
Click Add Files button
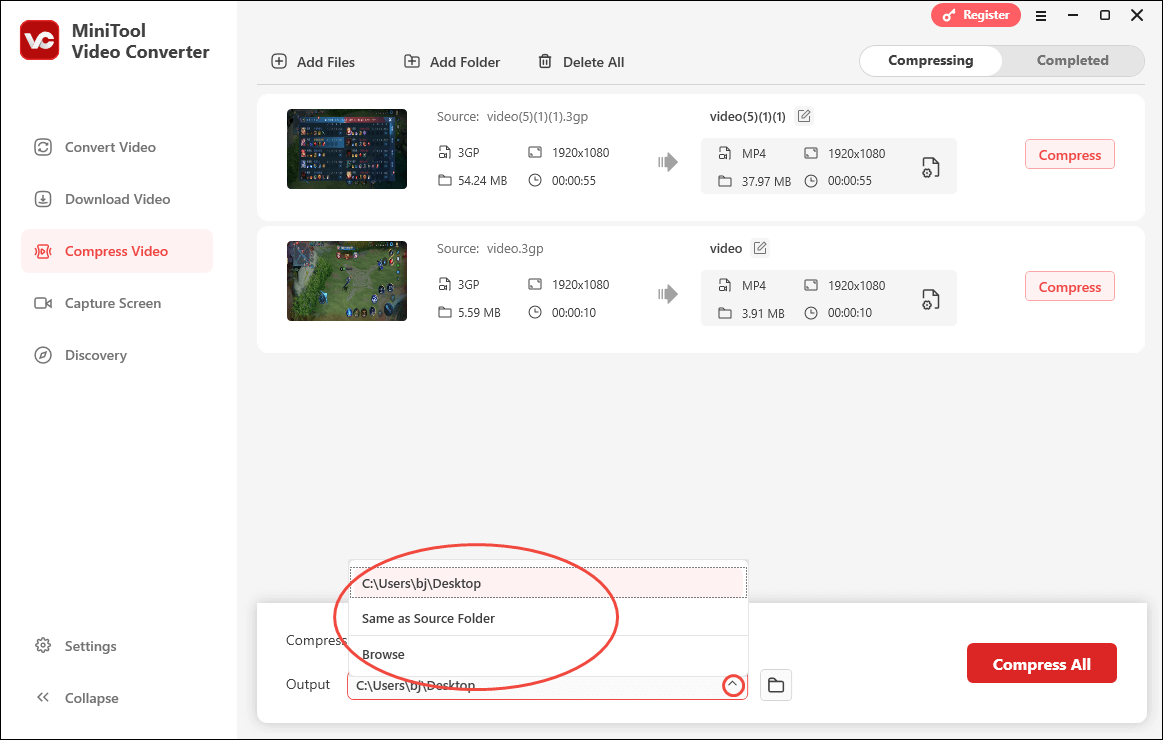313,62
